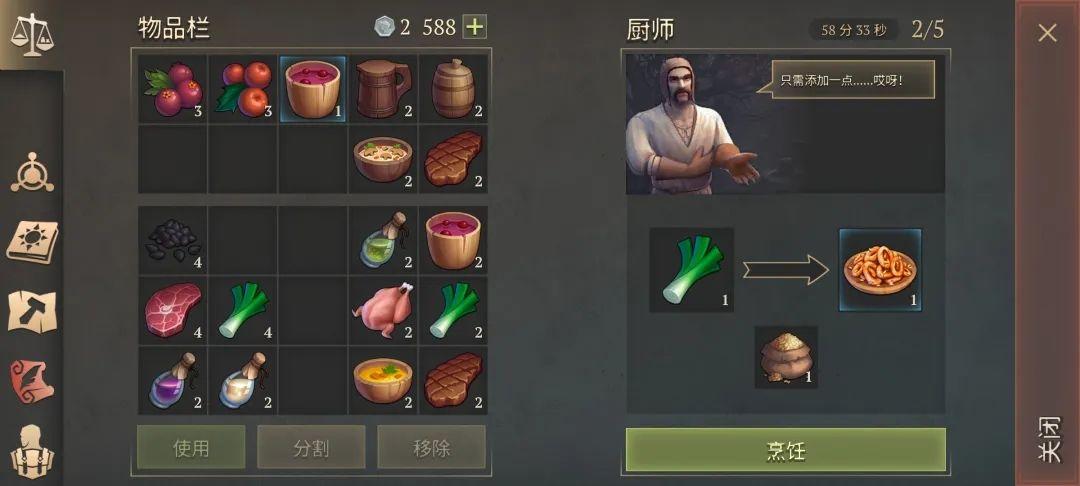The width and height of the screenshot is (1080, 486).
Task: Open the red quill scroll icon
Action: tap(32, 381)
